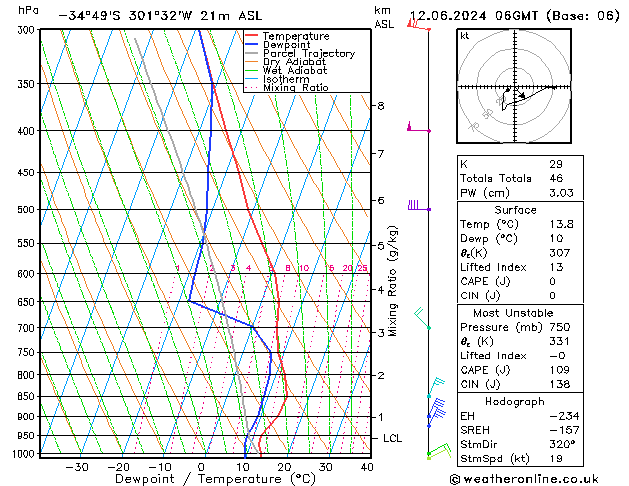This screenshot has width=629, height=486.
Task: Select the Wet Adiabat legend label
Action: (295, 71)
